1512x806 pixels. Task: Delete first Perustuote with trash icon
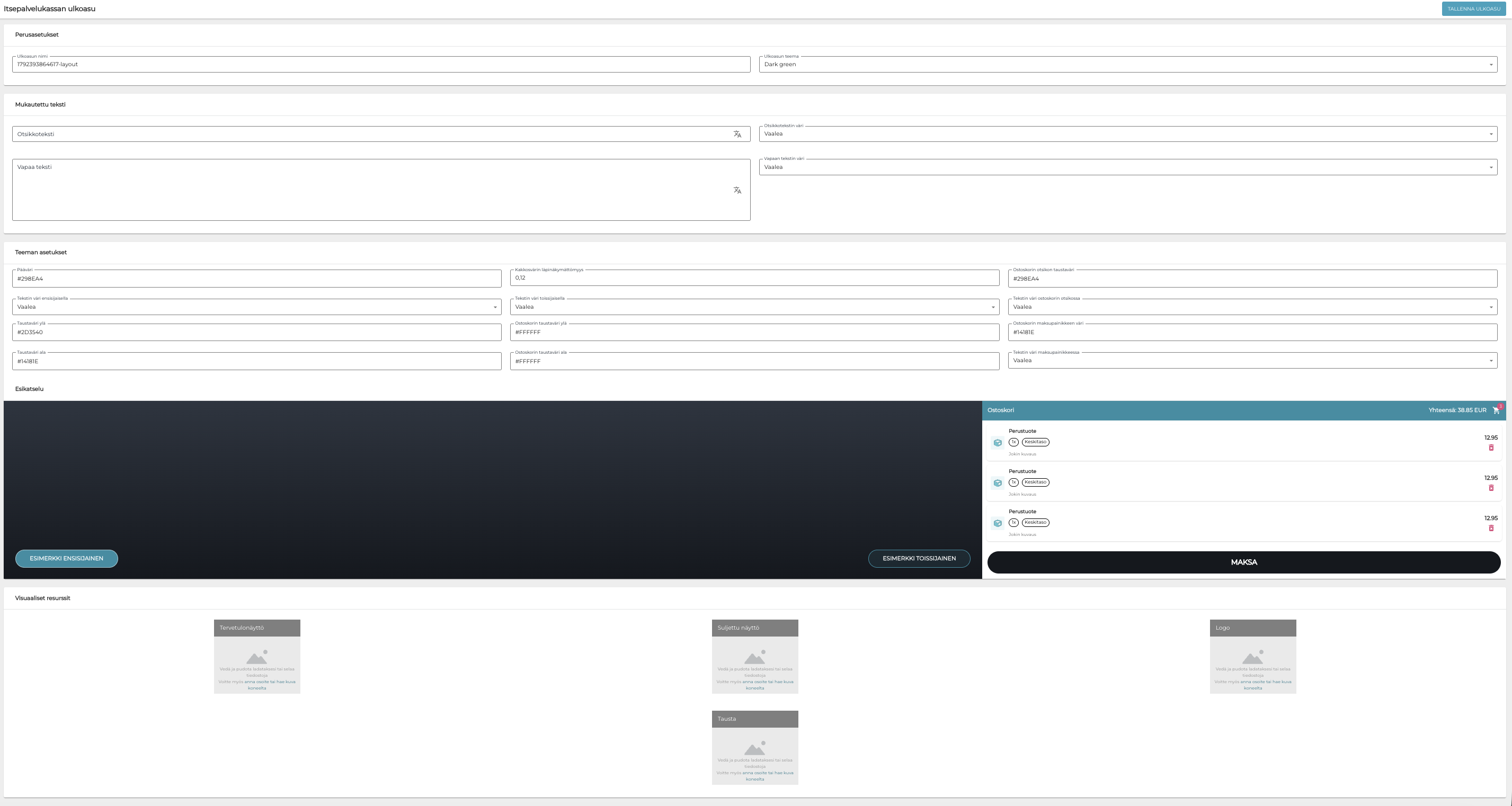click(x=1491, y=447)
